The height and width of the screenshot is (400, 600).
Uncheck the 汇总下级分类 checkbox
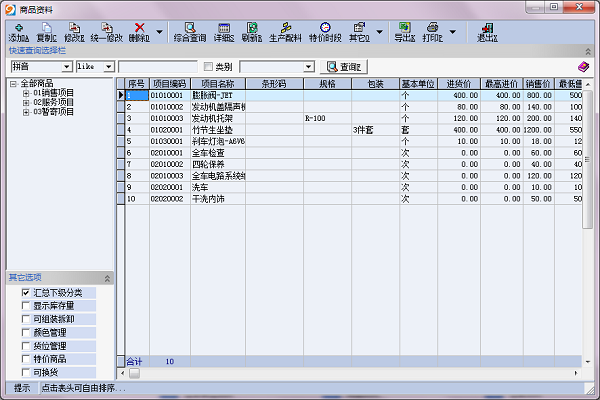[x=25, y=292]
